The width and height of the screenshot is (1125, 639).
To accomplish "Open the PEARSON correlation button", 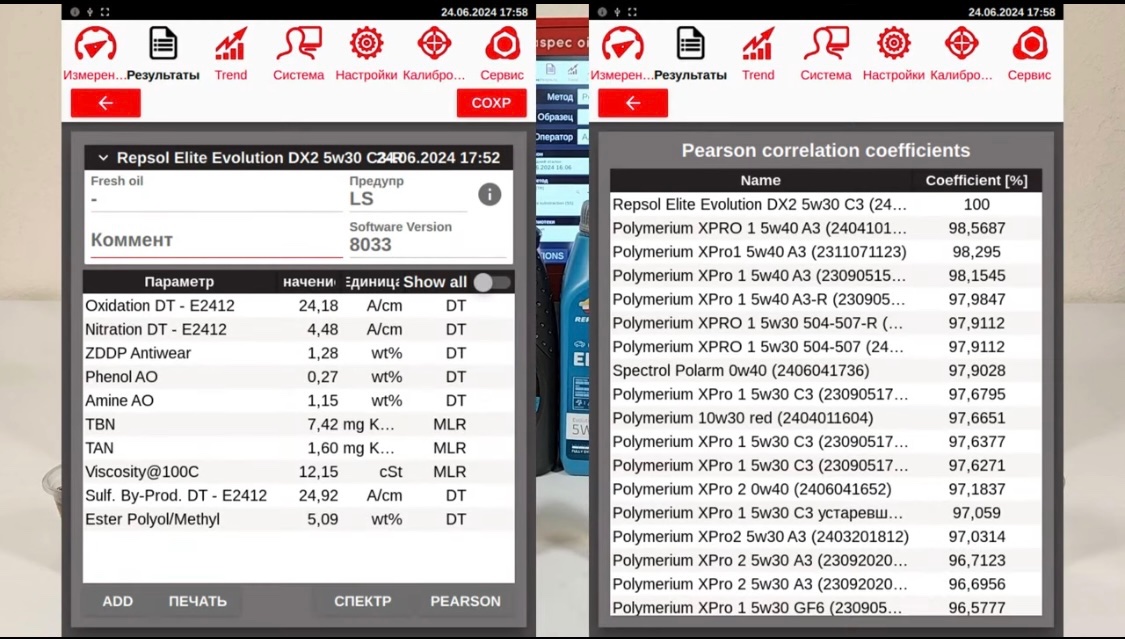I will tap(466, 601).
